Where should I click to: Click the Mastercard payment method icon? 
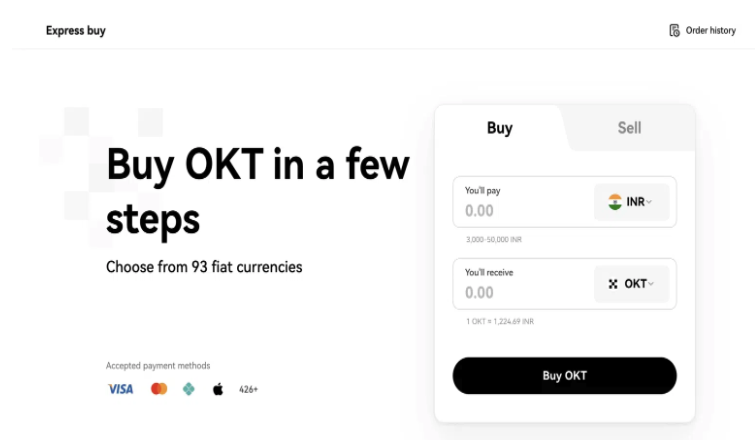click(159, 389)
